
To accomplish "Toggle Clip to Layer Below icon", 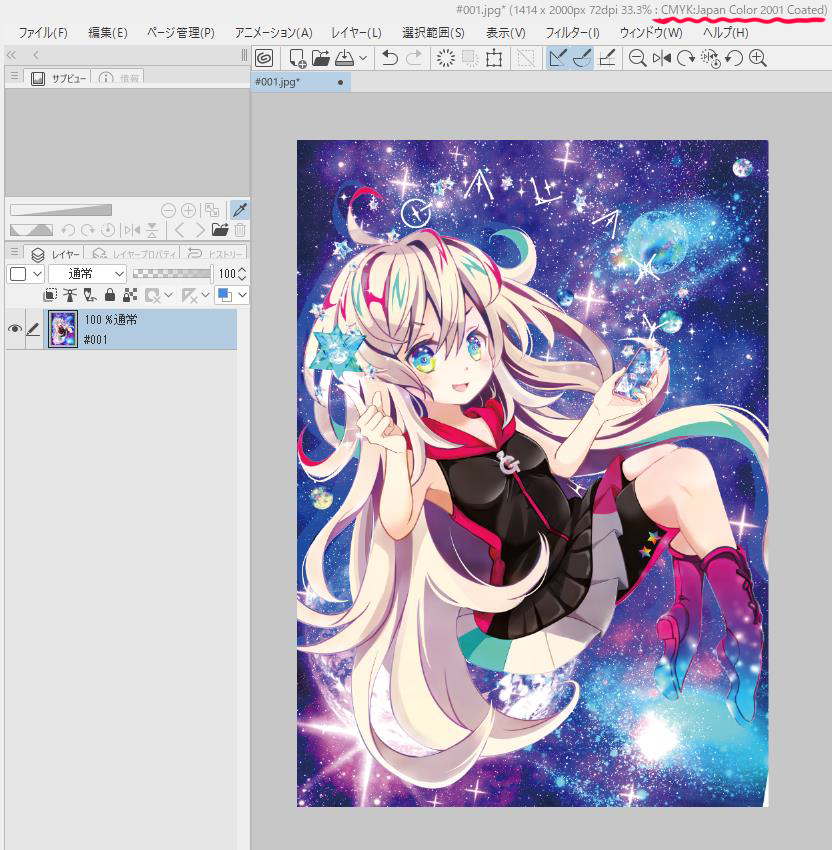I will tap(50, 295).
